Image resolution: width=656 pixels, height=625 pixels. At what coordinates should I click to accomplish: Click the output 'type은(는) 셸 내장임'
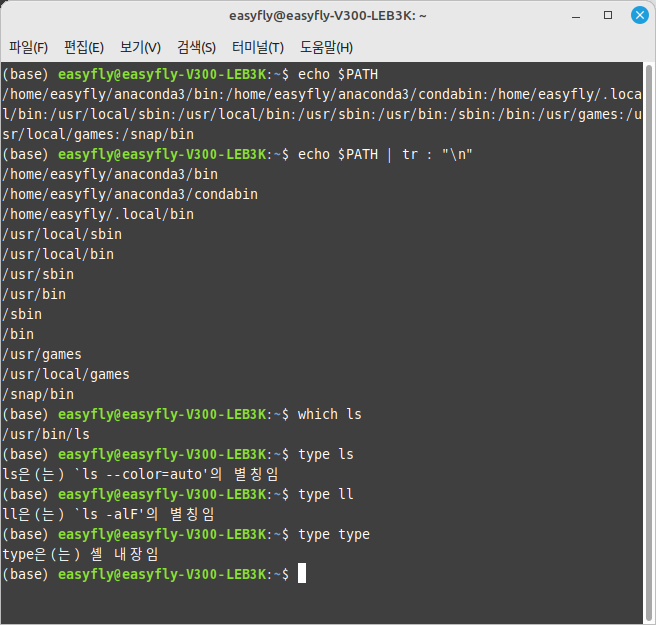[x=80, y=555]
